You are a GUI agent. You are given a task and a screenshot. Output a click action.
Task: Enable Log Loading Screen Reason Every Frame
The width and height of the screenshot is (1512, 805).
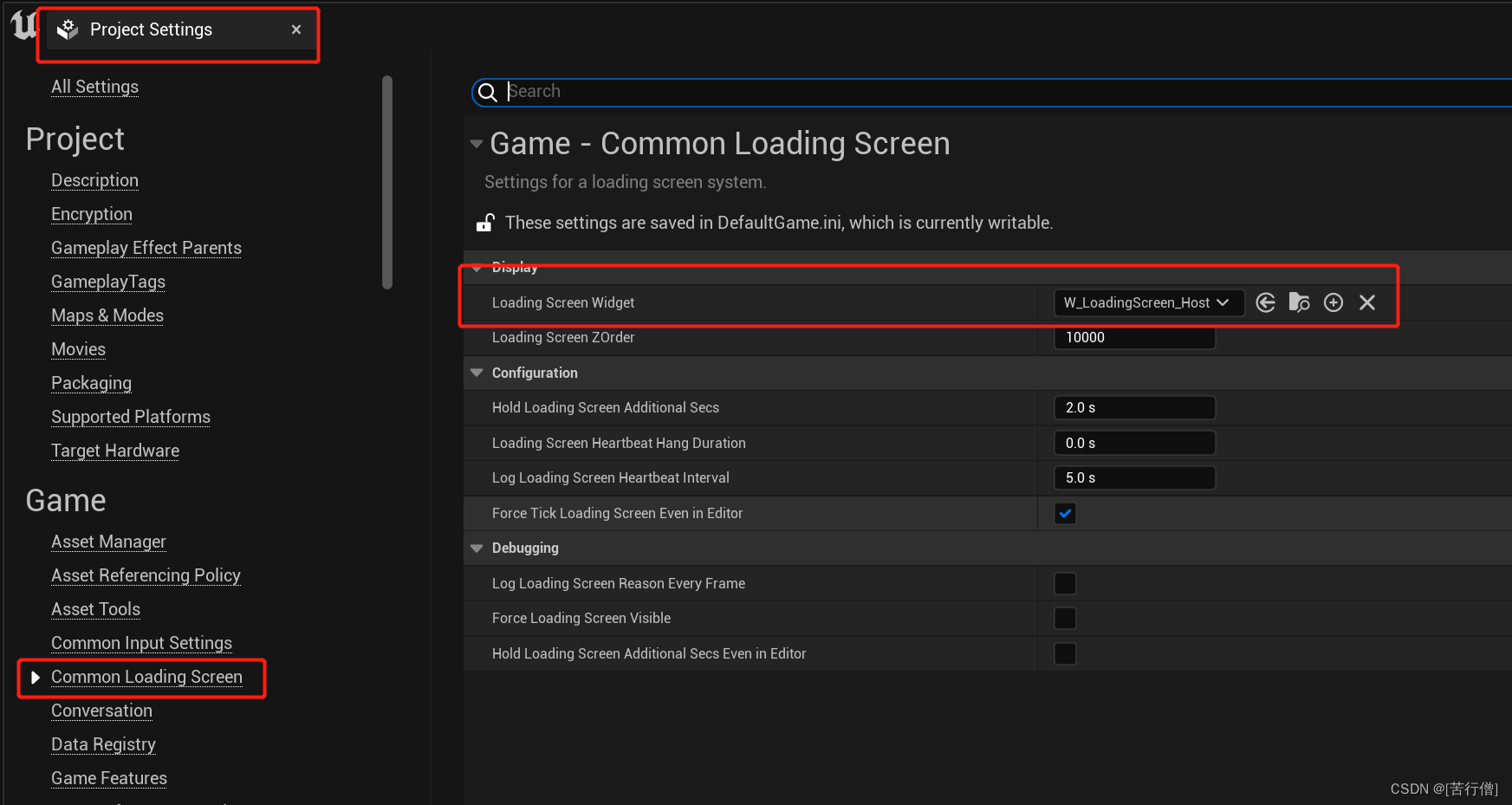coord(1065,583)
